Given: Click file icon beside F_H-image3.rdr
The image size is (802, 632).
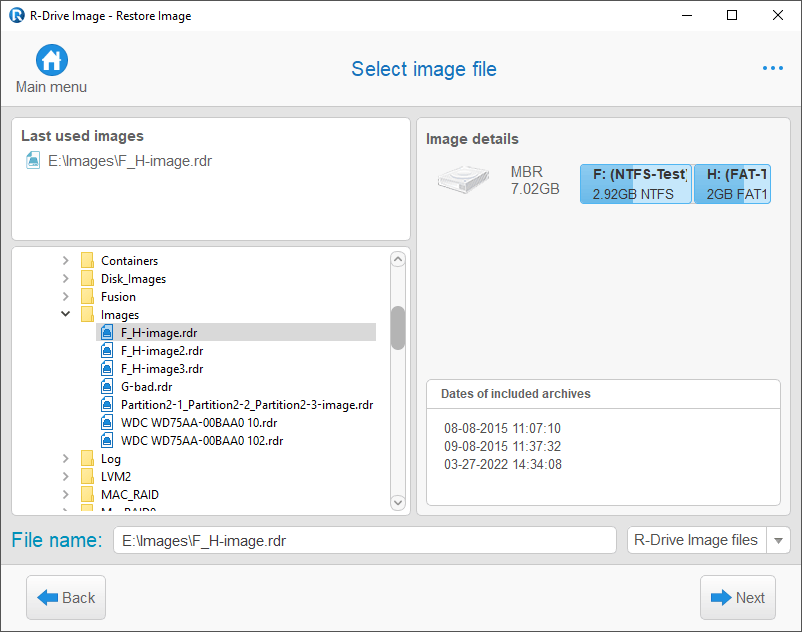Looking at the screenshot, I should coord(107,368).
